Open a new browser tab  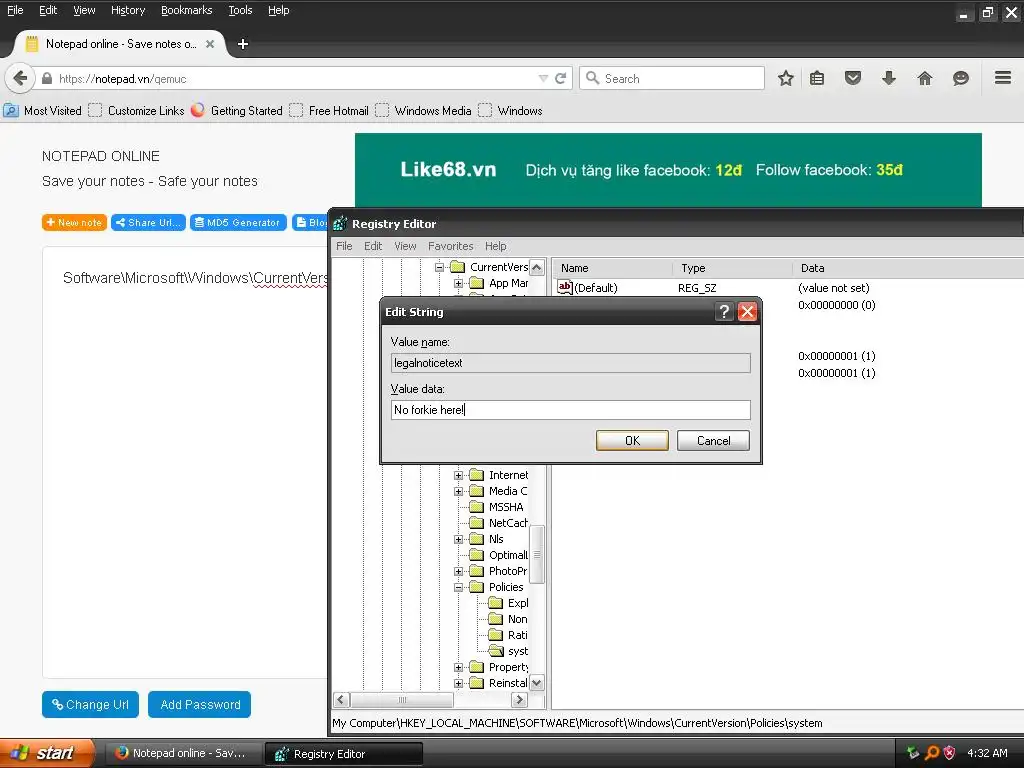tap(243, 44)
